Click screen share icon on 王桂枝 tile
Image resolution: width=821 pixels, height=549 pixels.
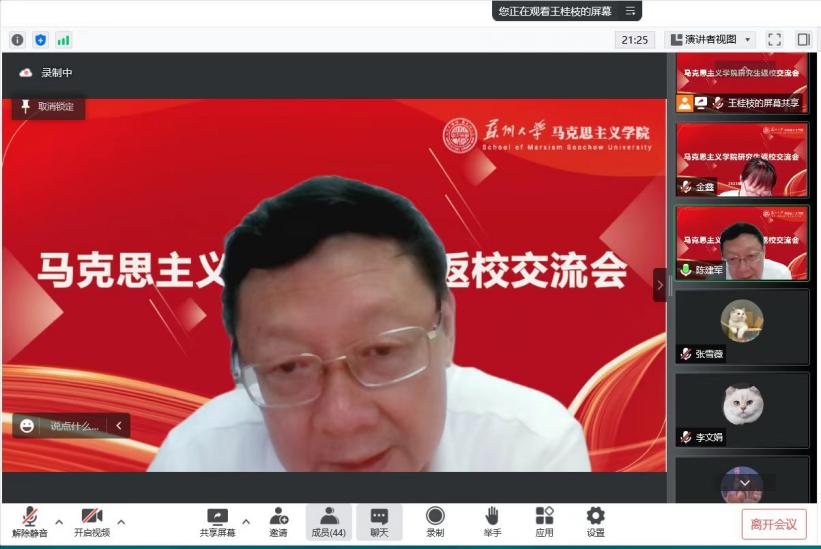pos(701,103)
